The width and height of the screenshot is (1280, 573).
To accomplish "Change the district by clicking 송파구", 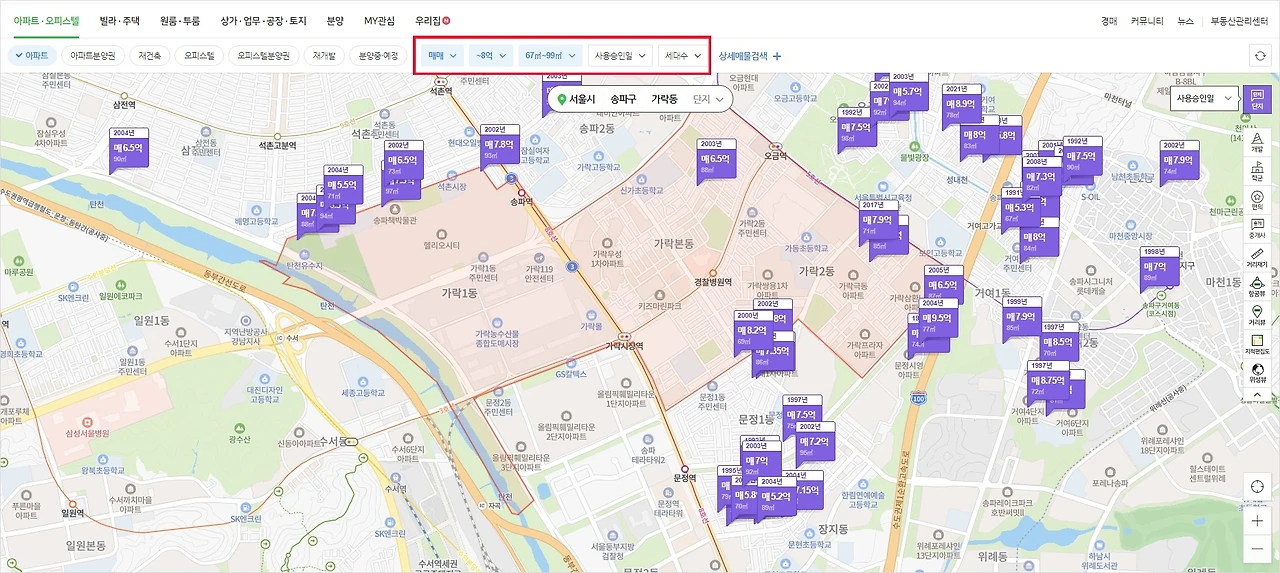I will pos(623,99).
